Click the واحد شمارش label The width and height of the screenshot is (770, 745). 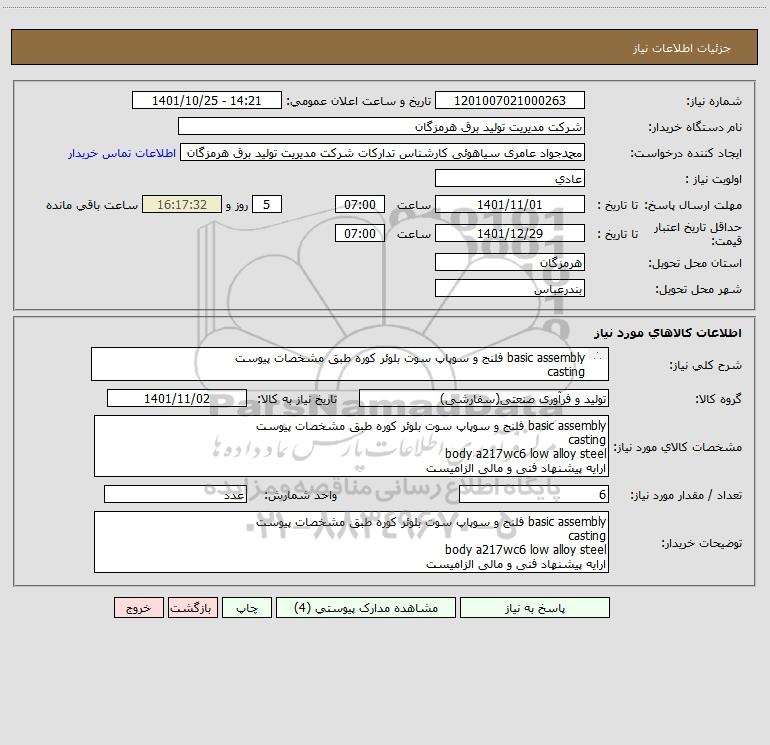(x=301, y=495)
